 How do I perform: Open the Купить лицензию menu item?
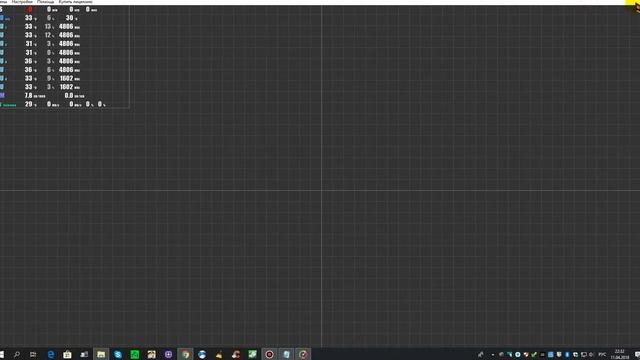pos(76,2)
